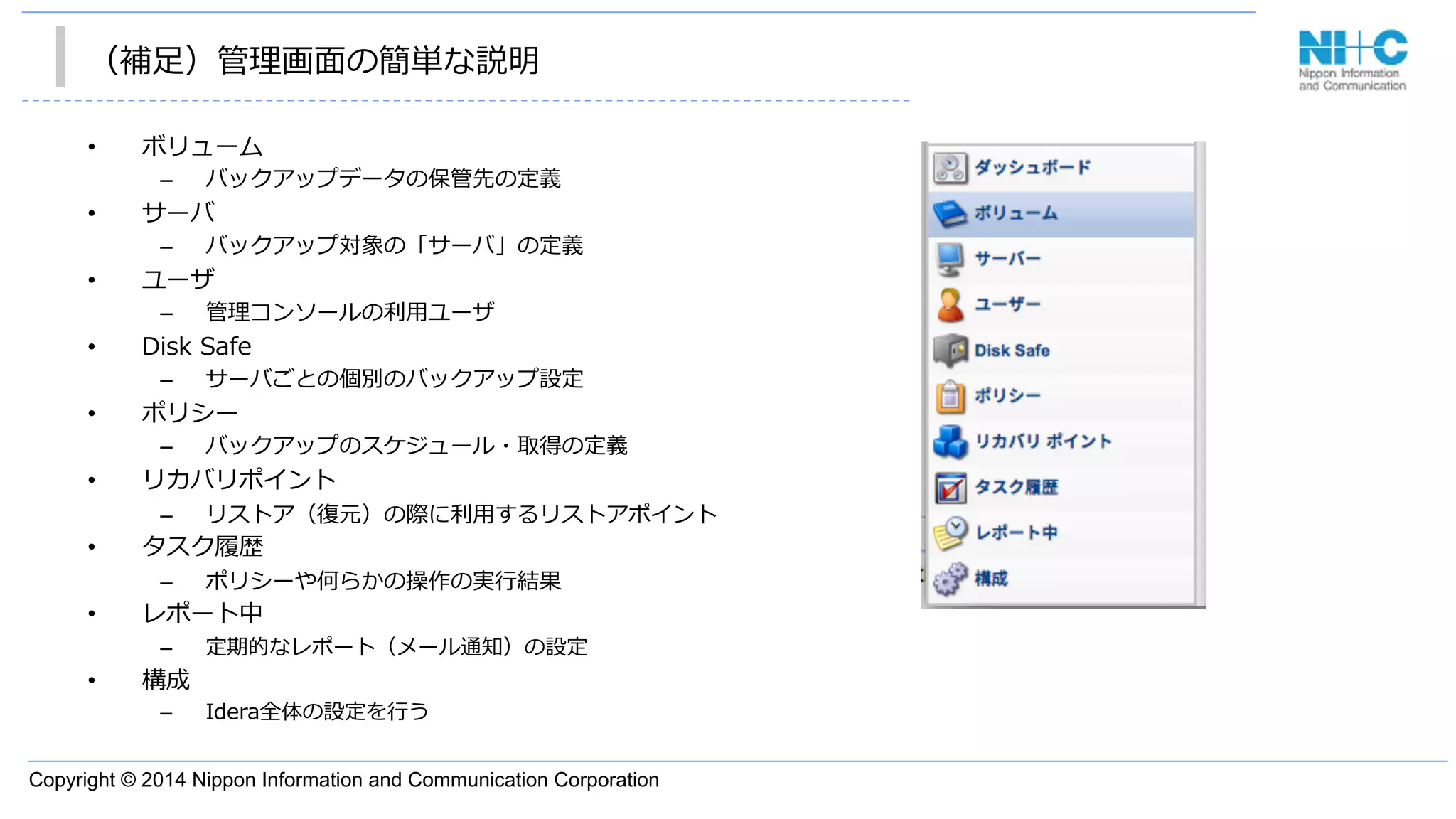This screenshot has height=819, width=1456.
Task: Click the clock Reporting icon
Action: (951, 533)
